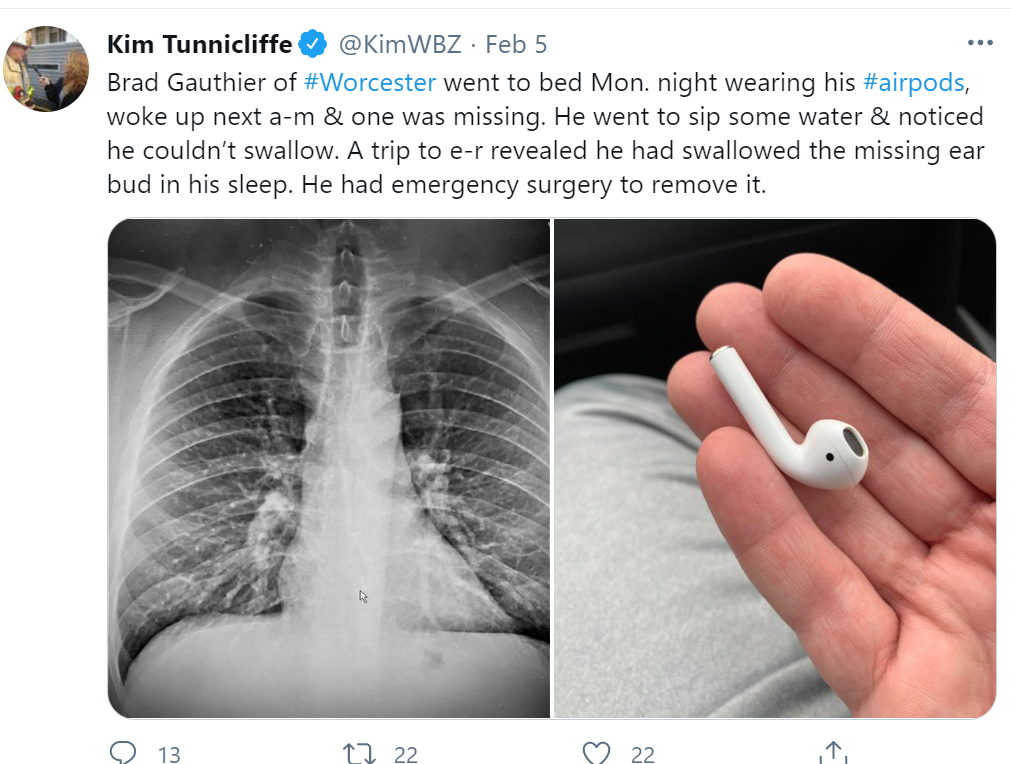Click the Kim Tunnicliffe display name

click(199, 44)
